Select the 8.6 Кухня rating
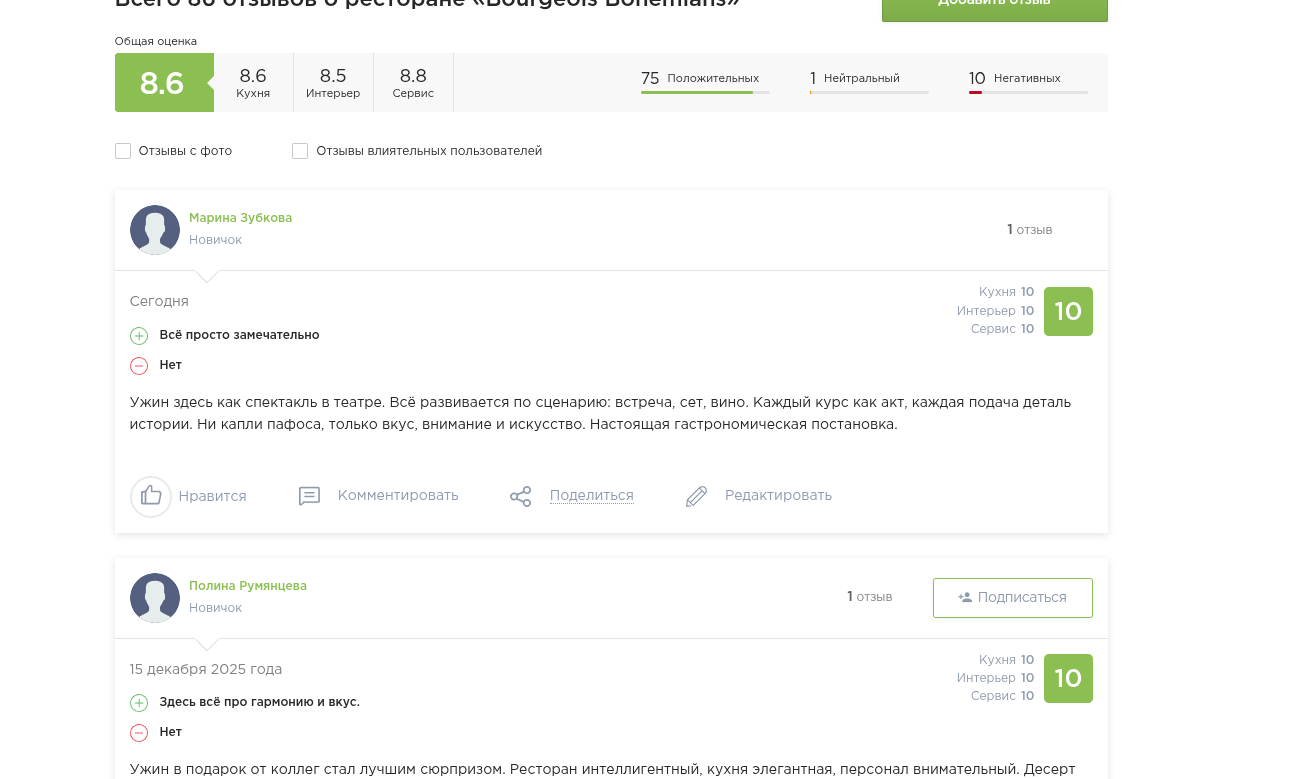Image resolution: width=1301 pixels, height=779 pixels. pyautogui.click(x=253, y=82)
